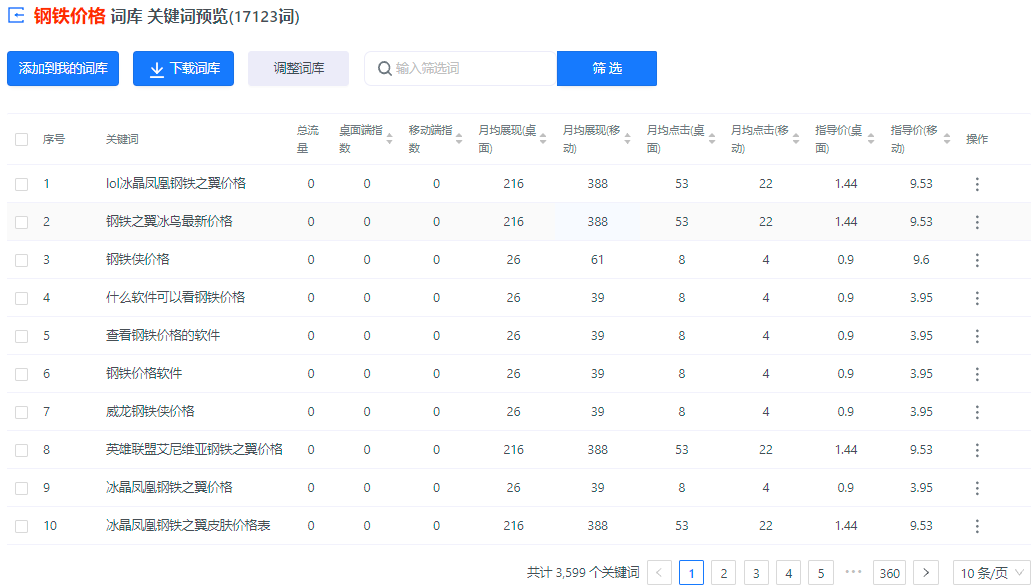Click 添加到我的词库 button
The width and height of the screenshot is (1036, 587).
63,69
